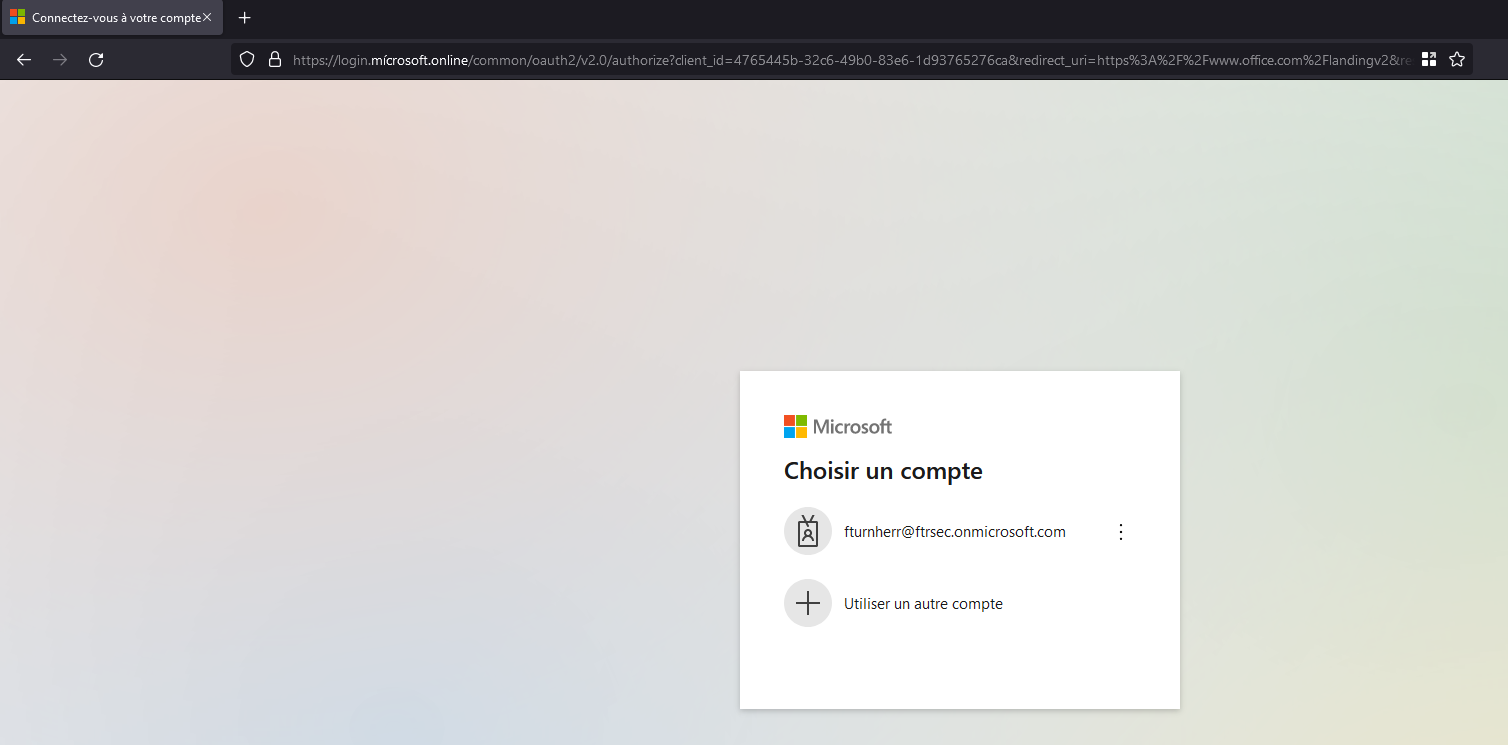The image size is (1508, 745).
Task: Click the Microsoft logo
Action: (x=838, y=427)
